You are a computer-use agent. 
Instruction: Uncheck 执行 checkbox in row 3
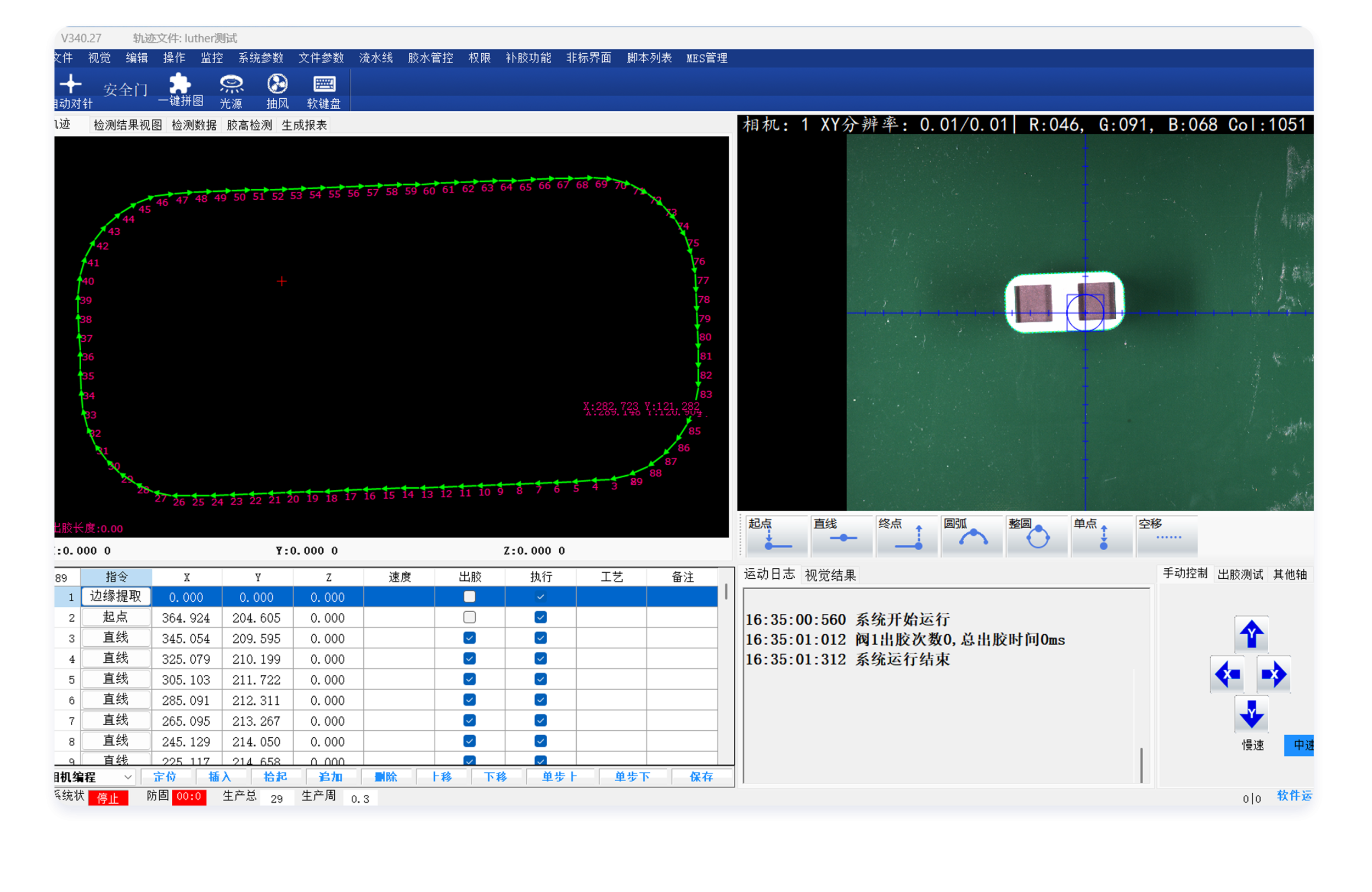[540, 638]
